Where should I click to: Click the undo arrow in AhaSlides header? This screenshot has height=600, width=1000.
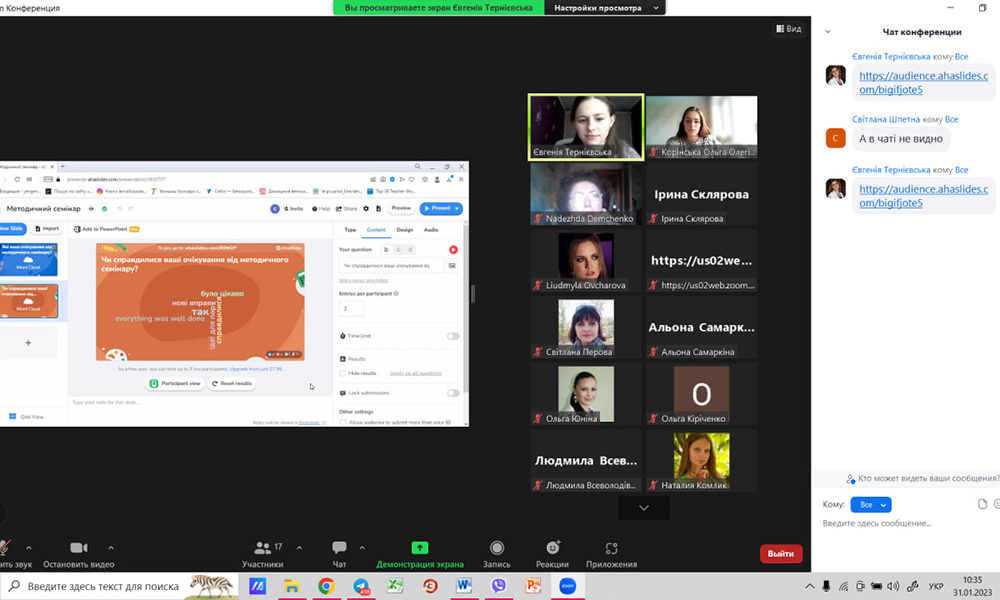click(120, 209)
